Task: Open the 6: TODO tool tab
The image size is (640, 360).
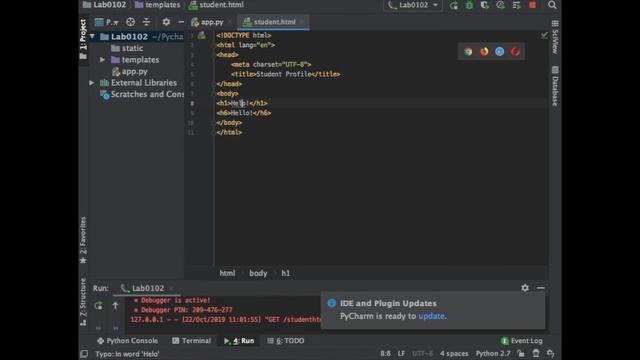Action: click(x=286, y=340)
